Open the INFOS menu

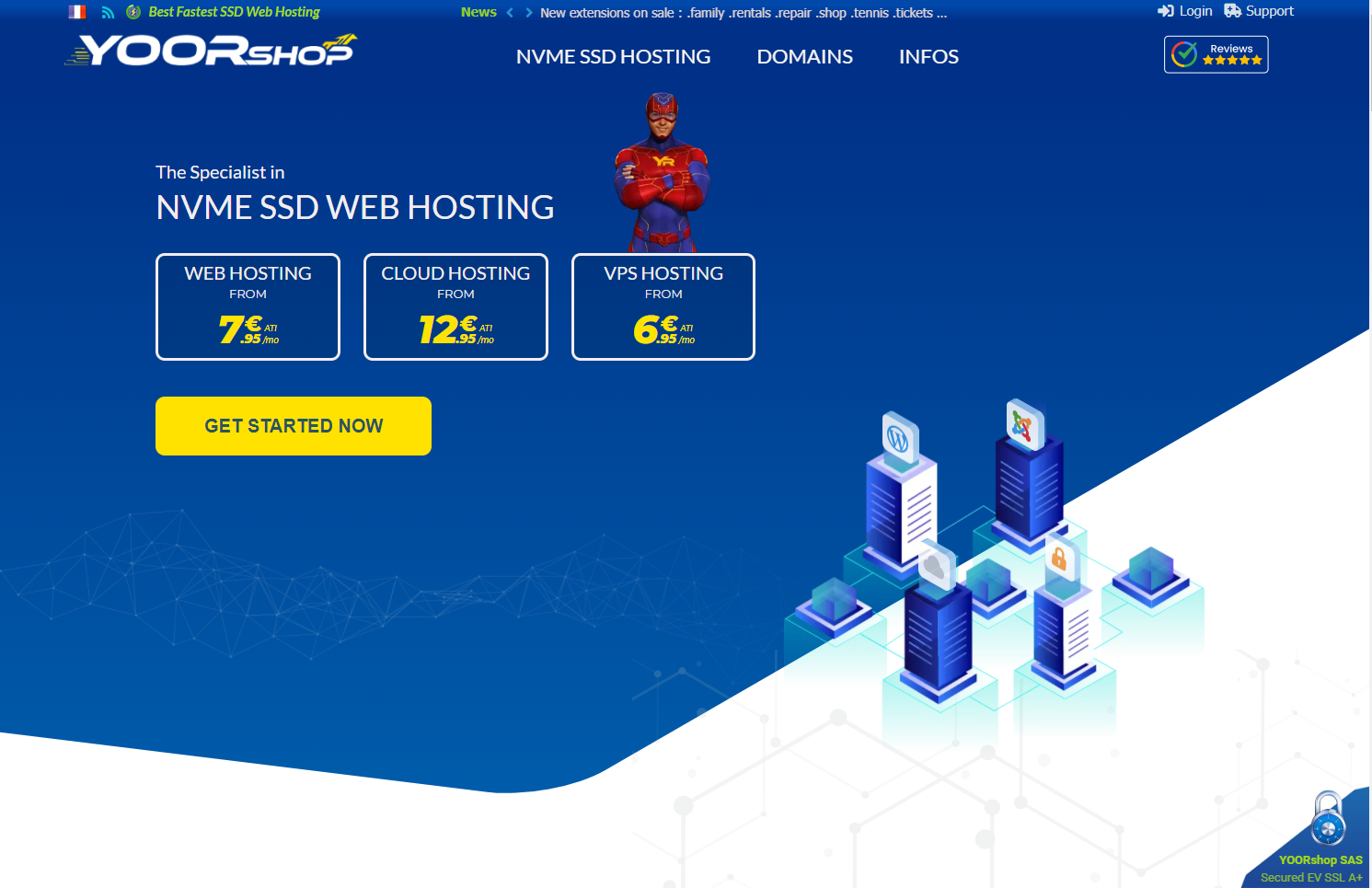pos(928,57)
